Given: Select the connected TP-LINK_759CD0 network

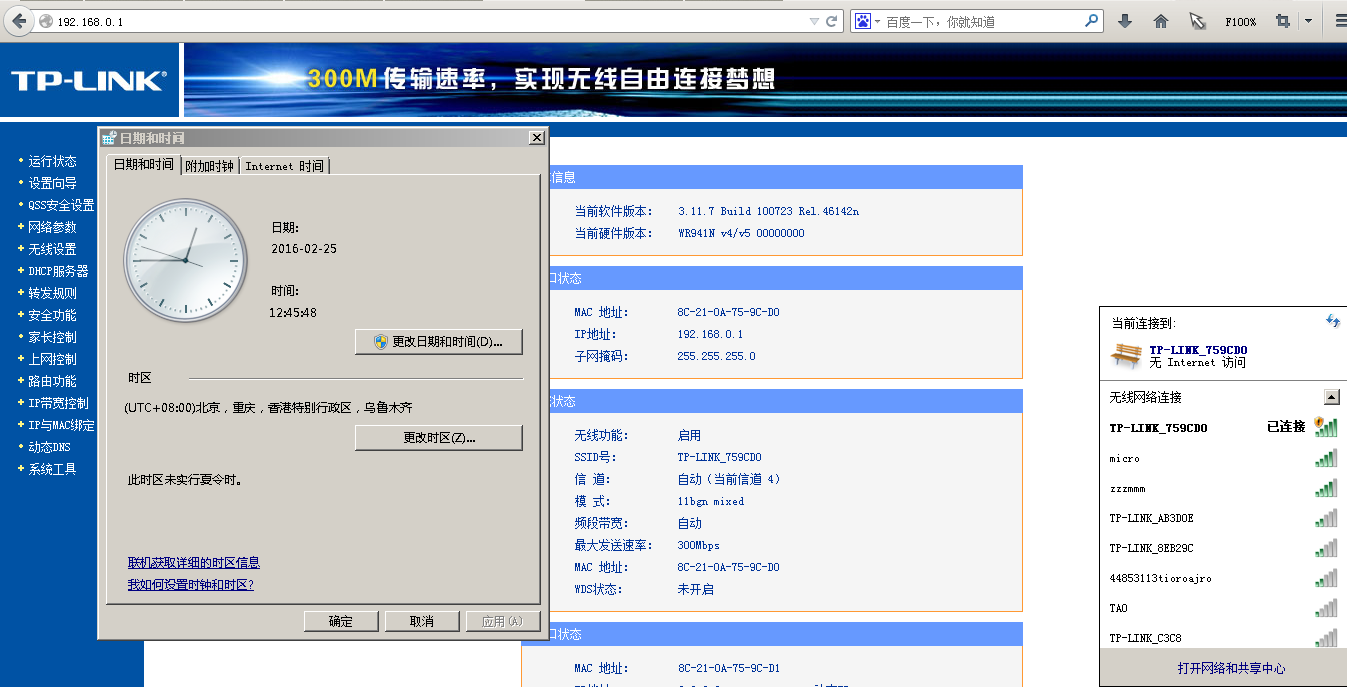Looking at the screenshot, I should tap(1223, 427).
